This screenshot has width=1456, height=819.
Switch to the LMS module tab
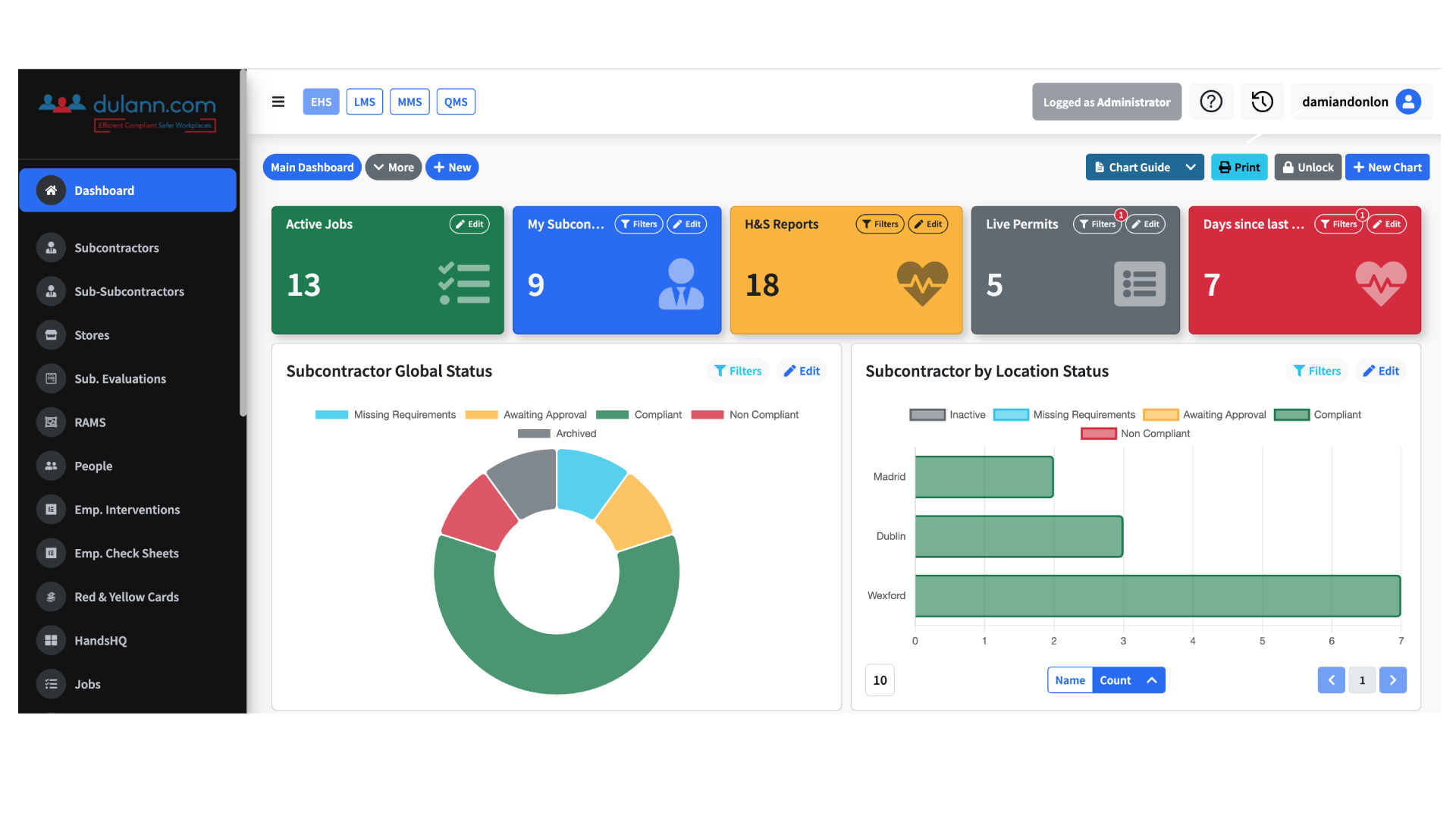[x=364, y=102]
